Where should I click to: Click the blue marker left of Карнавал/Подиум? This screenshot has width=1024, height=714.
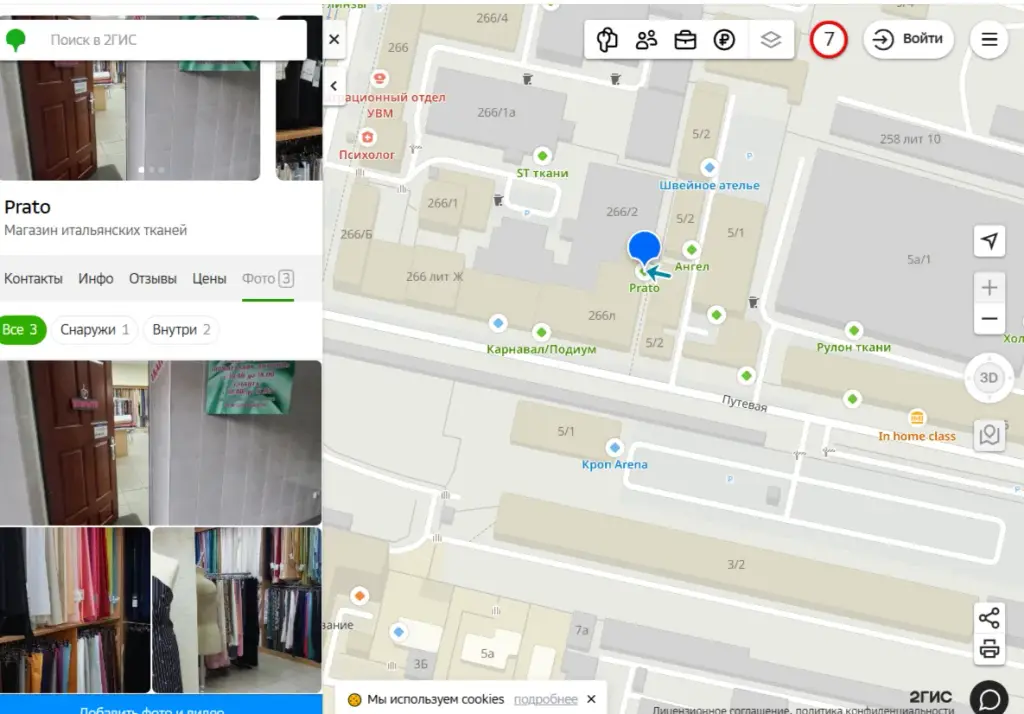tap(498, 323)
